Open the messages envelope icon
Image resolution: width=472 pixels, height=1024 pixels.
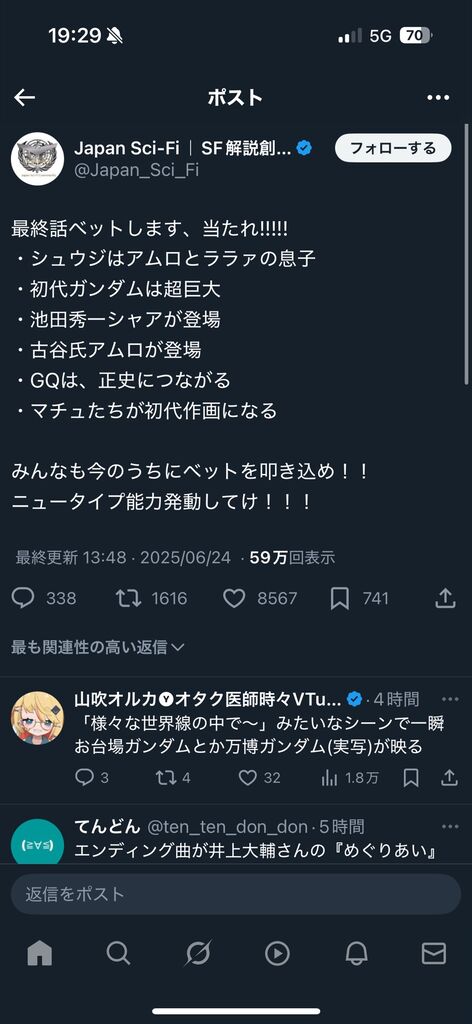(x=433, y=954)
